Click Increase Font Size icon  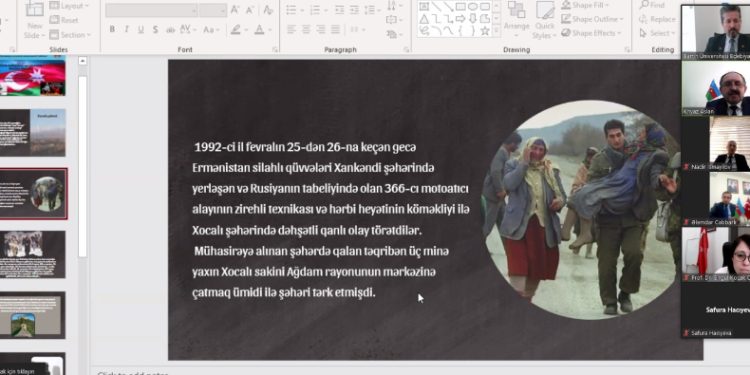point(234,10)
